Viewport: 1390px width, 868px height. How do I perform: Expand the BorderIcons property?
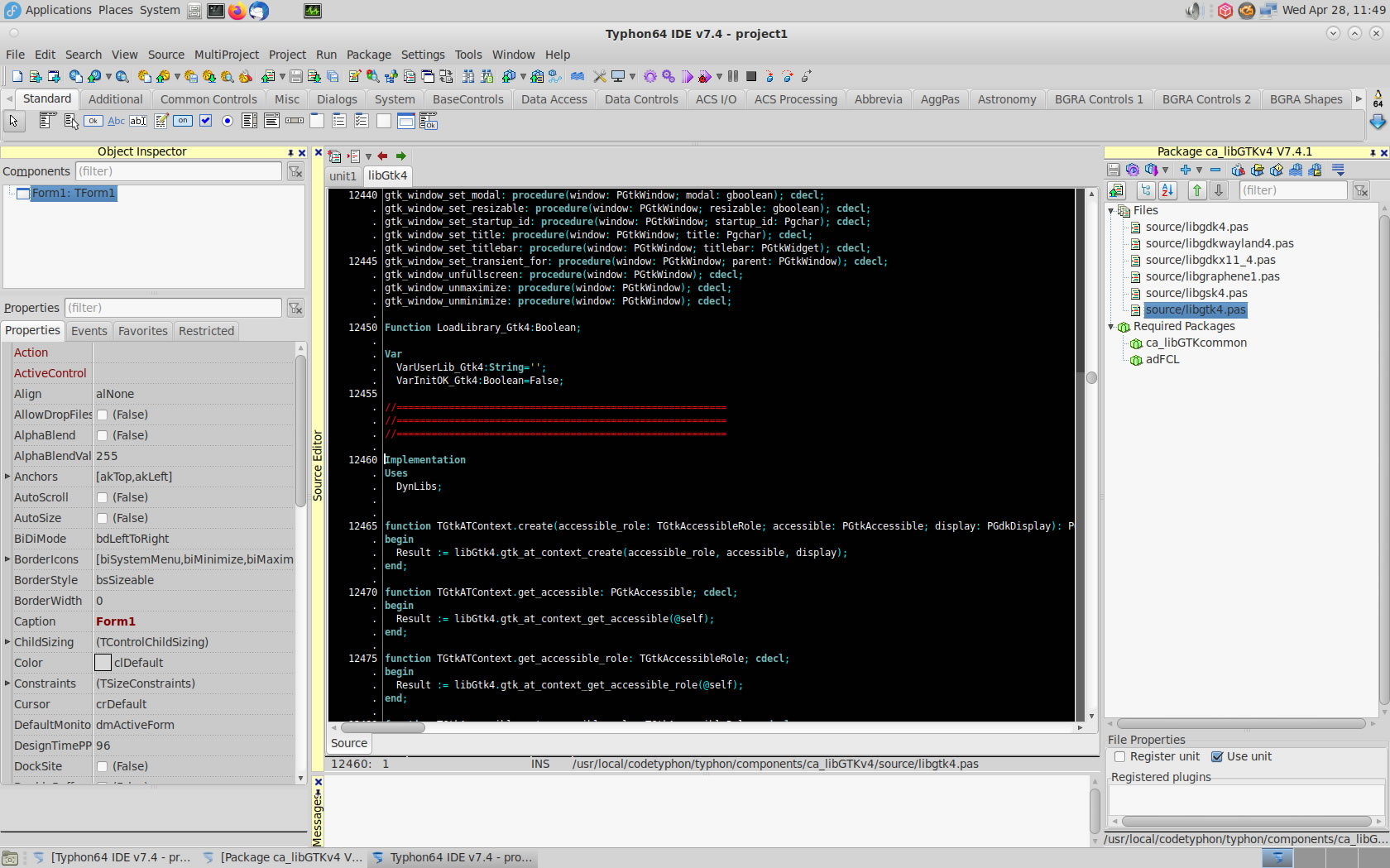pos(7,559)
